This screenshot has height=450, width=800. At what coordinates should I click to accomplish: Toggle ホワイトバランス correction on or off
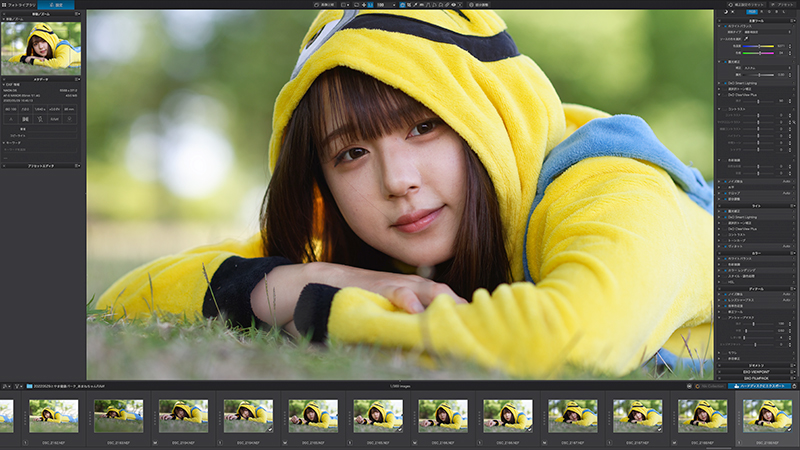726,26
